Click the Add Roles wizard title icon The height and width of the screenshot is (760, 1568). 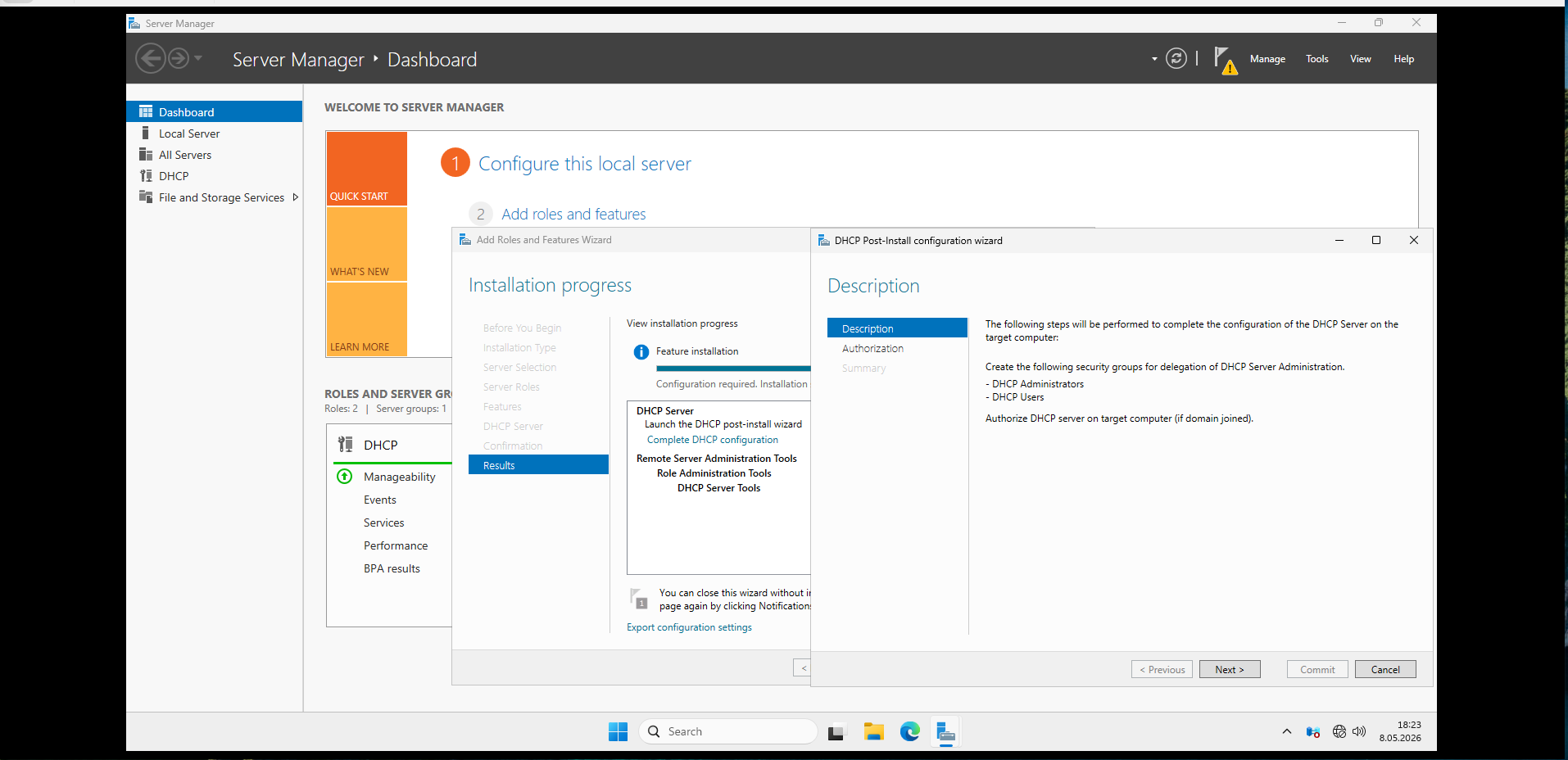pos(465,239)
